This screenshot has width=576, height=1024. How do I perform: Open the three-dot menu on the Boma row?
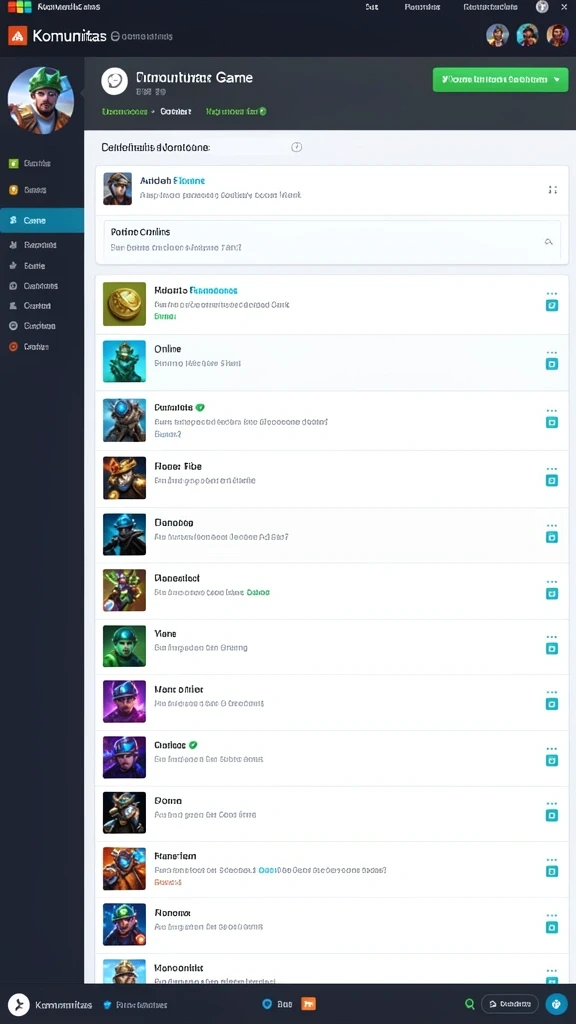coord(552,804)
